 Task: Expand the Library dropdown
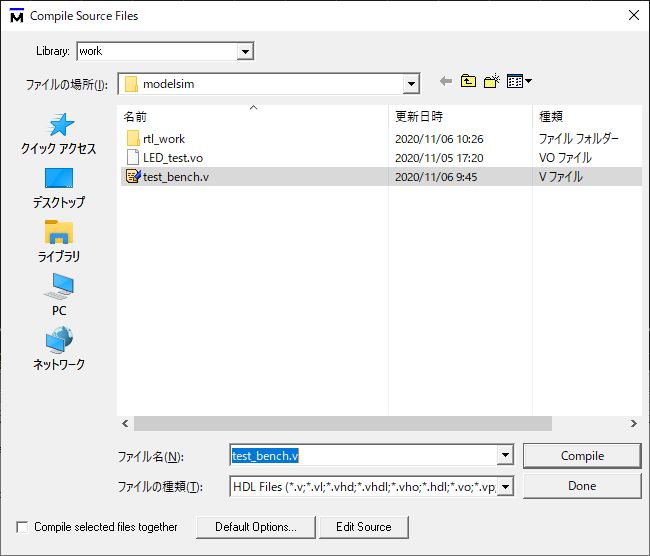pos(245,51)
